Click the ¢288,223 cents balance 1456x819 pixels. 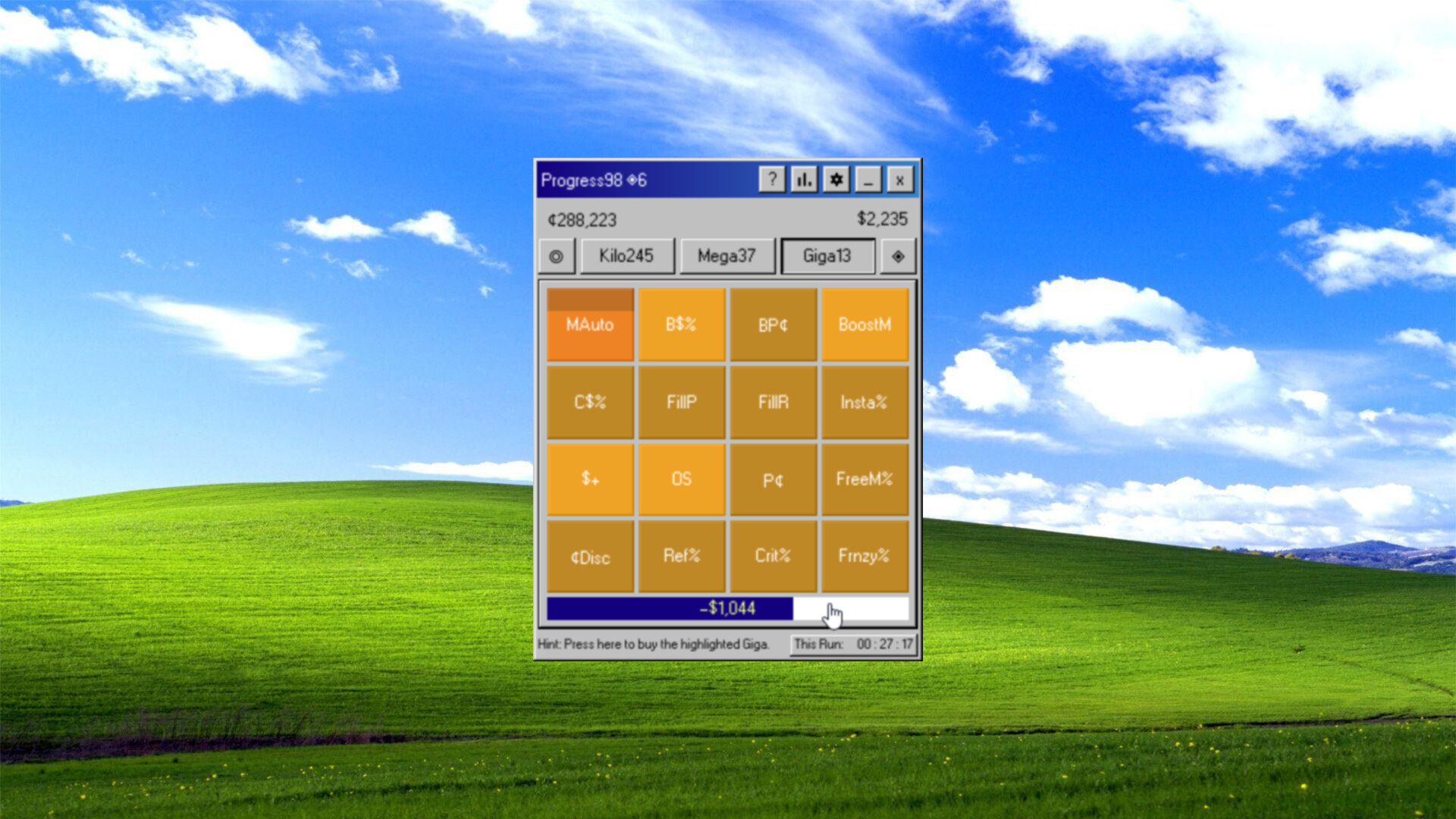point(582,220)
